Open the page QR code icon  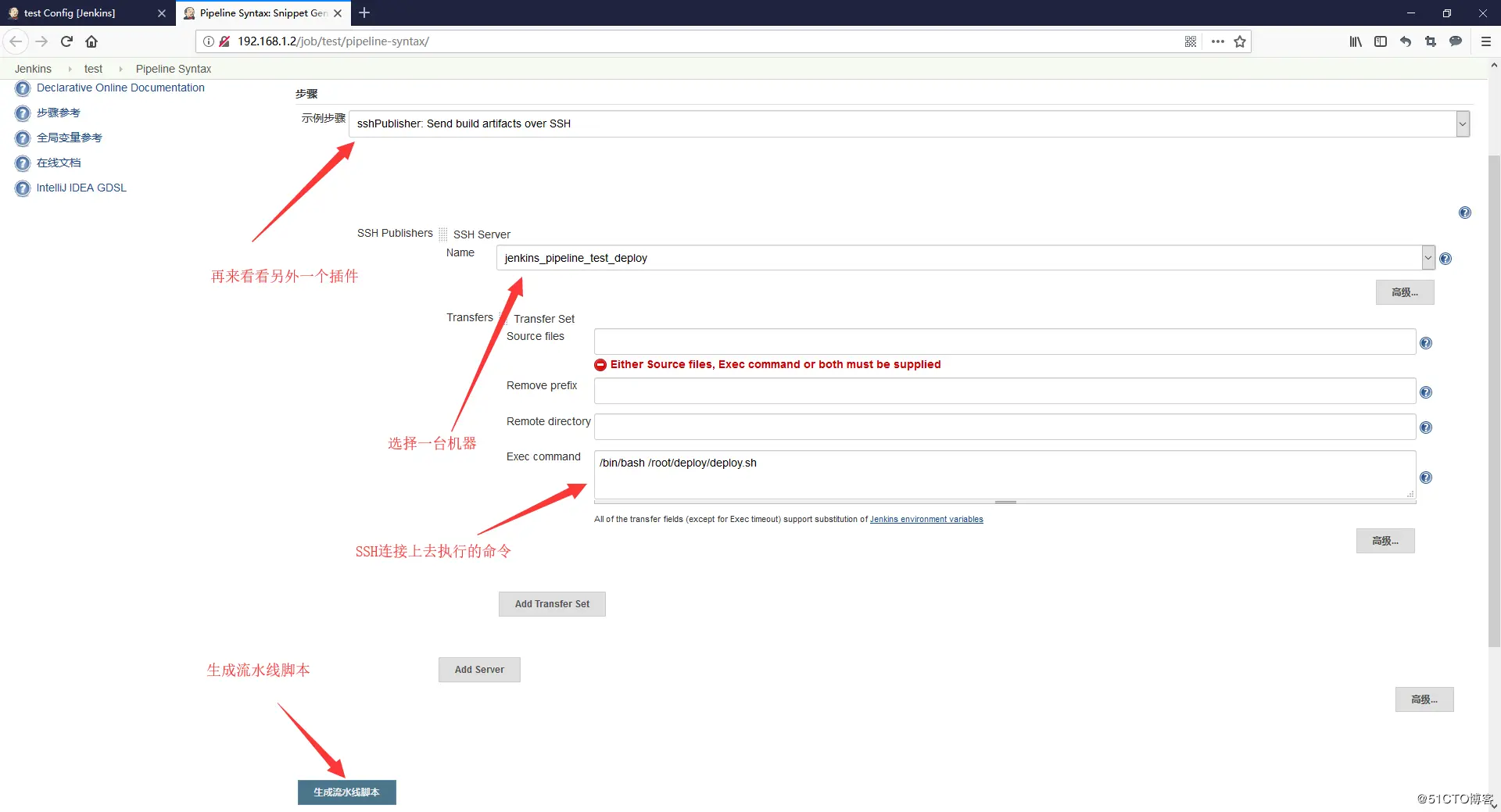1190,41
